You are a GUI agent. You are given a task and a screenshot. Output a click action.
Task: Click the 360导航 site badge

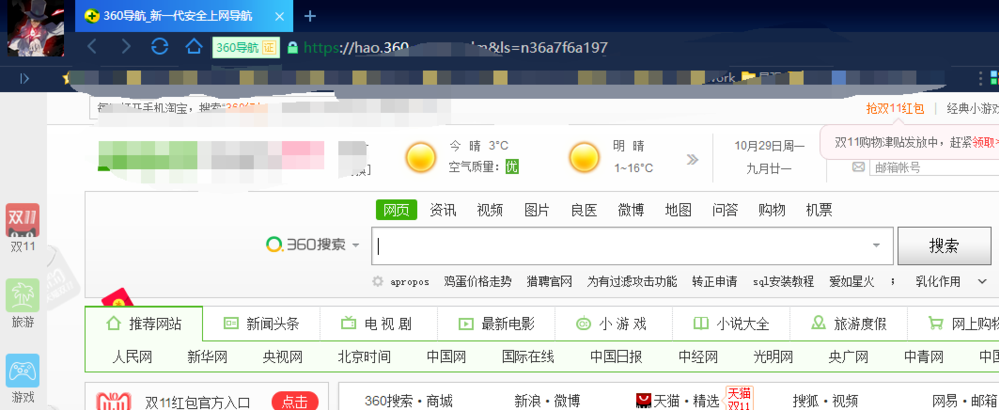(245, 47)
